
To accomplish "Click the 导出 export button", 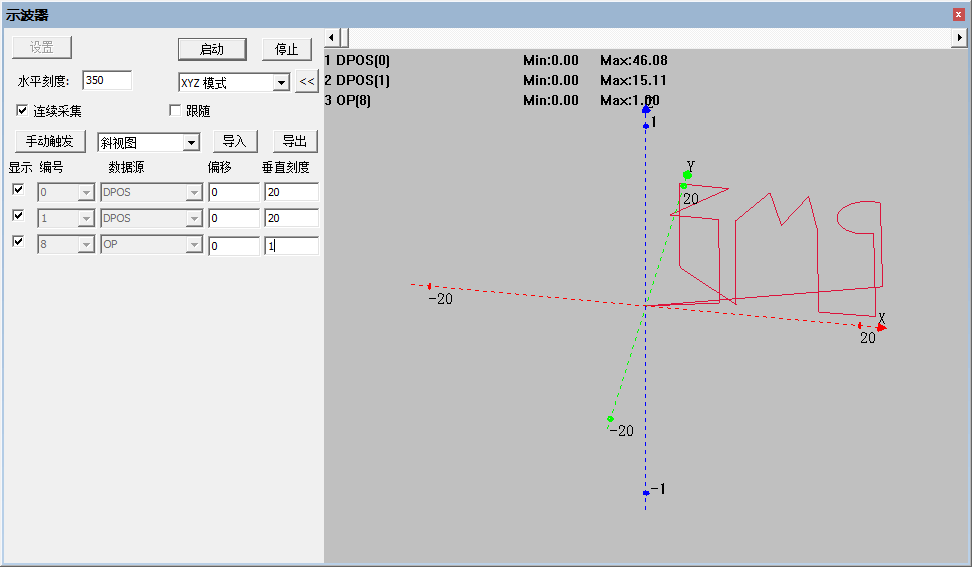I will (x=295, y=141).
